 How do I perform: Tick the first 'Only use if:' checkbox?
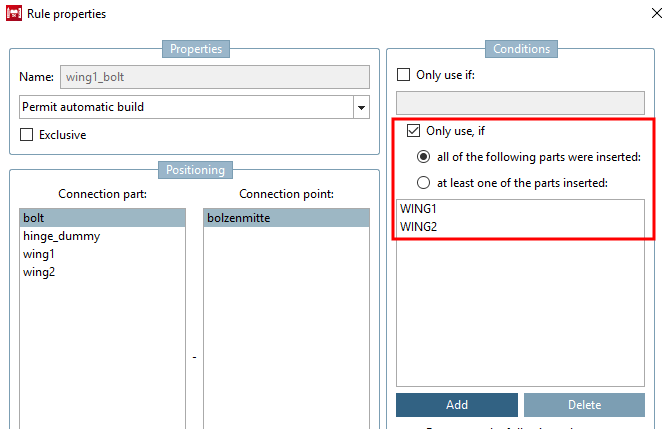[404, 75]
